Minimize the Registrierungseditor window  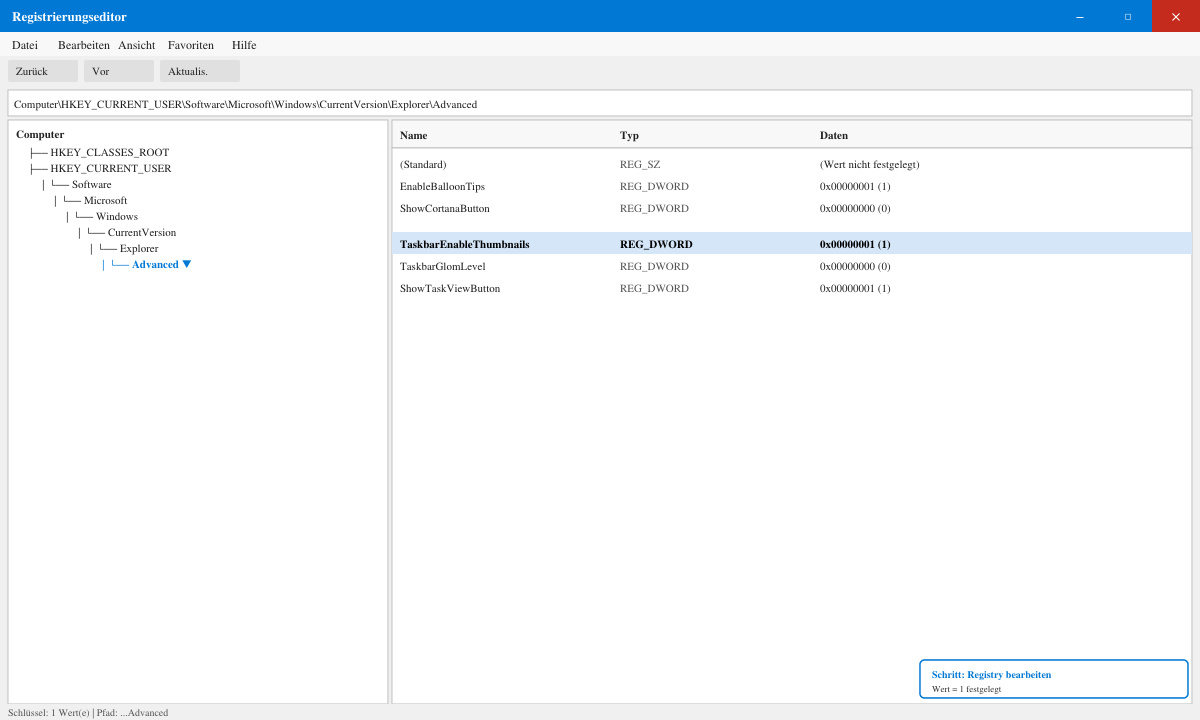(1080, 16)
